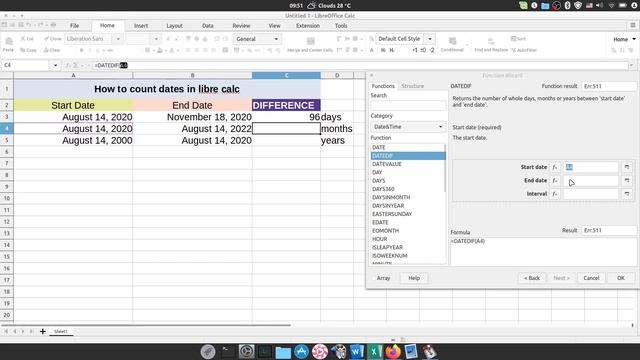Open the terminal from the dock
The image size is (640, 360).
[x=227, y=351]
